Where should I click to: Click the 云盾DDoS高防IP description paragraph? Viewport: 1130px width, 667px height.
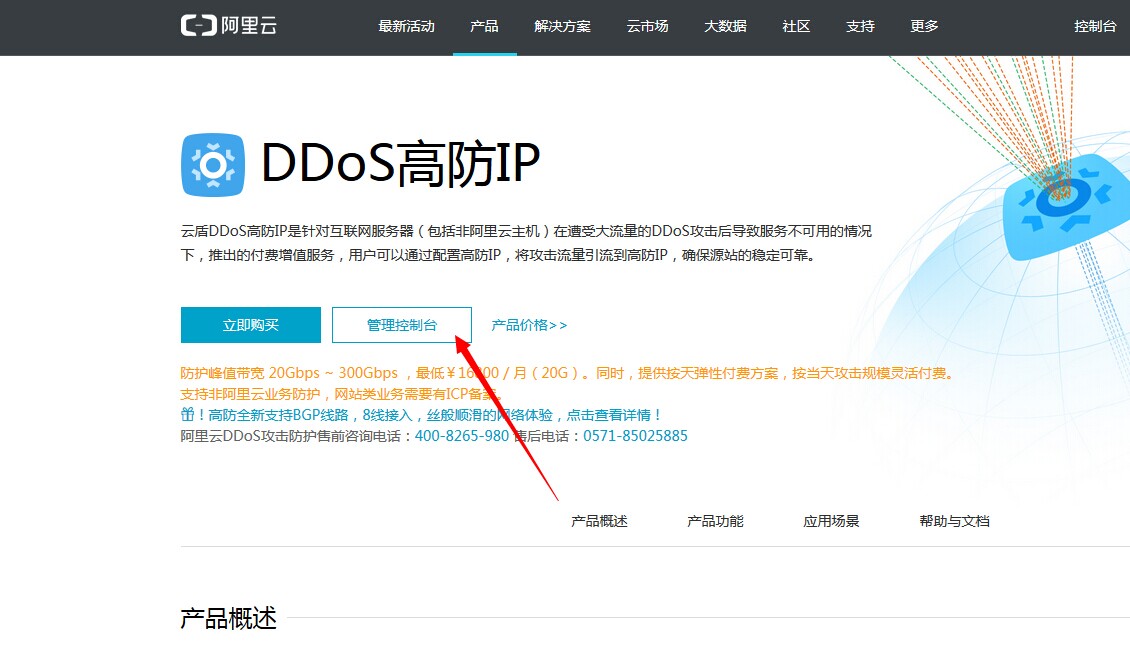[x=526, y=243]
